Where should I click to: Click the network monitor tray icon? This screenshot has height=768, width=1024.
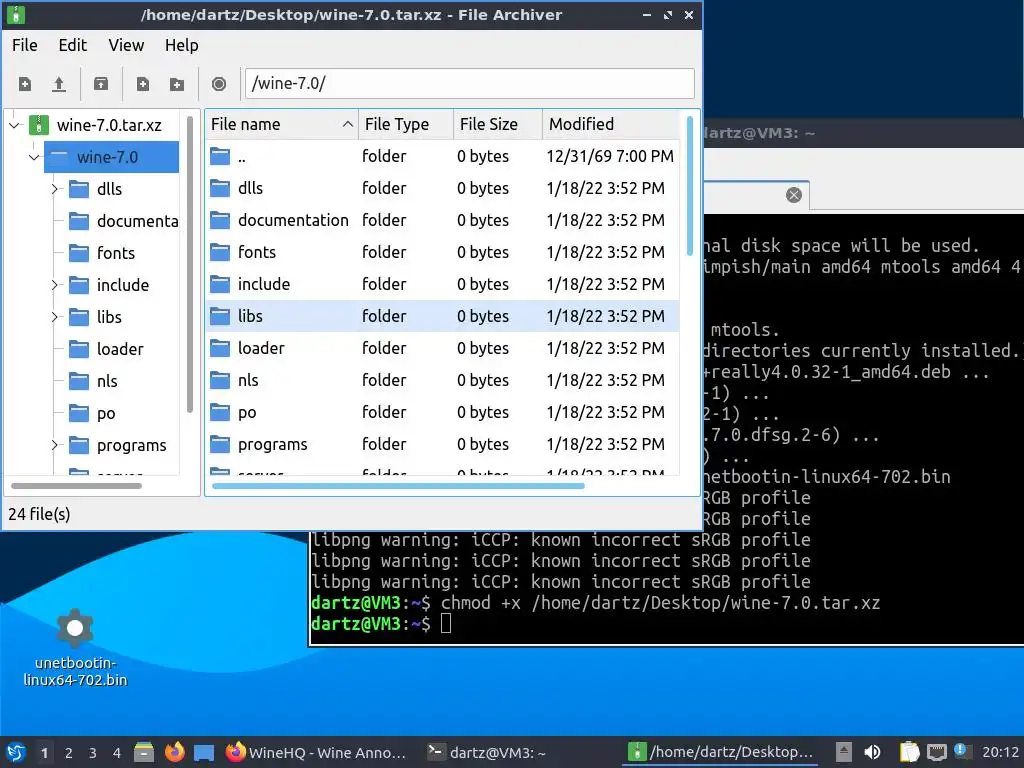(936, 752)
